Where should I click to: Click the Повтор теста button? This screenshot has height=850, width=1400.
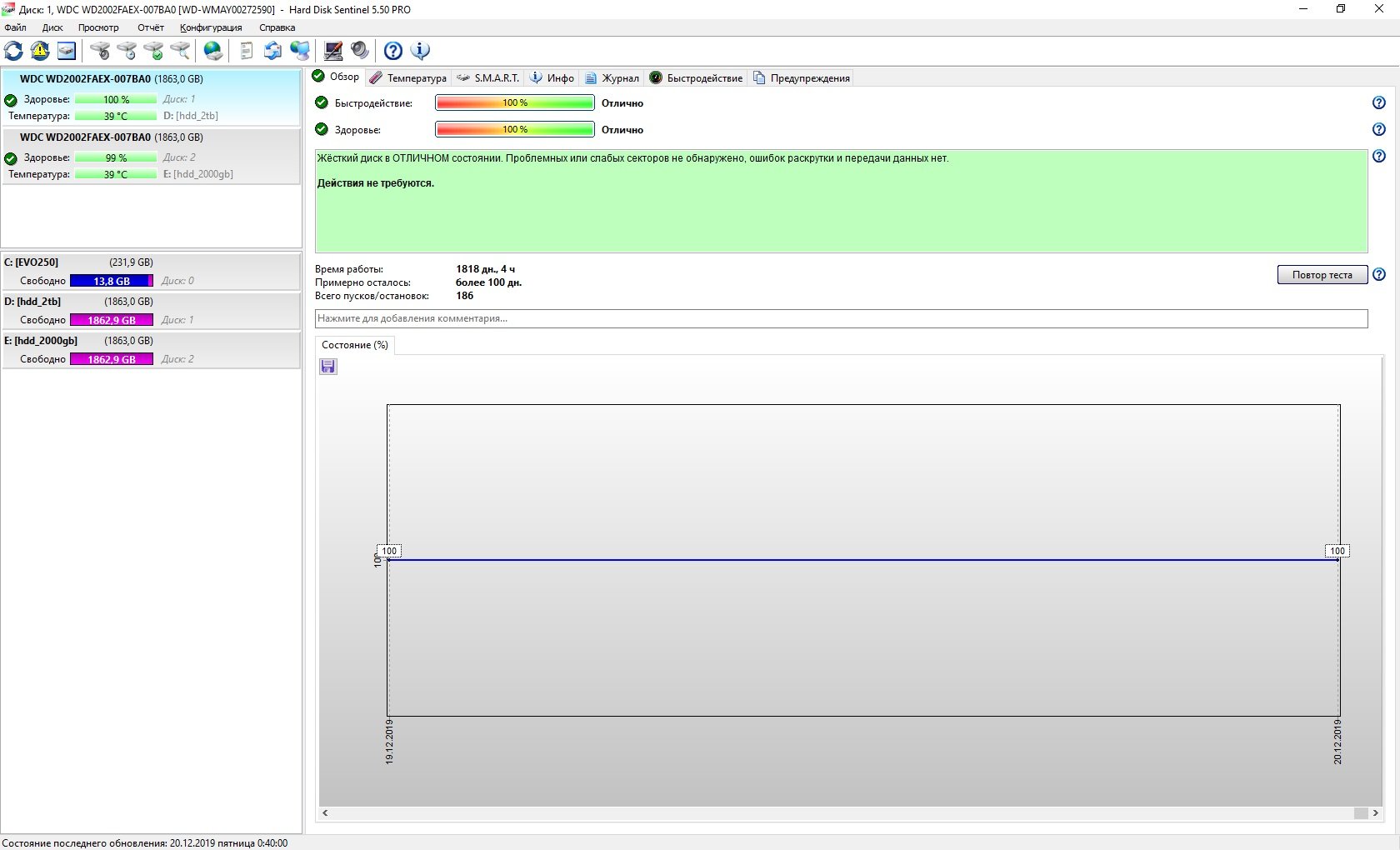coord(1322,275)
